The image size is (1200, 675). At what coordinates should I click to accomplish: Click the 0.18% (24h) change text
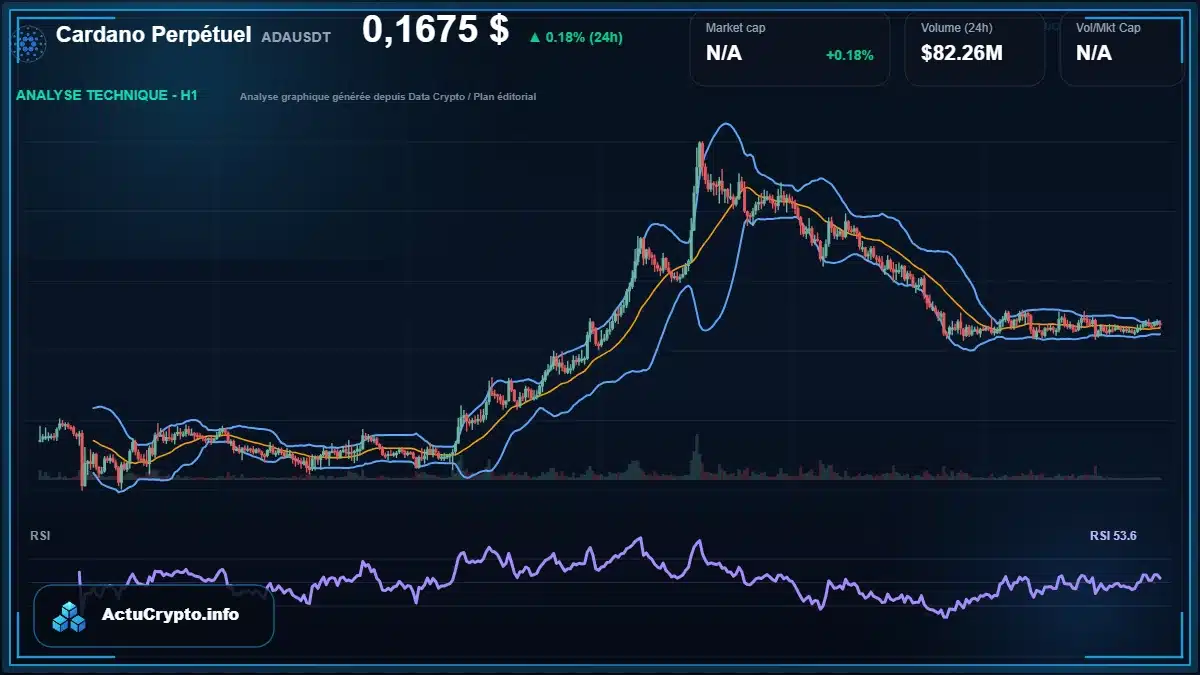[x=584, y=38]
